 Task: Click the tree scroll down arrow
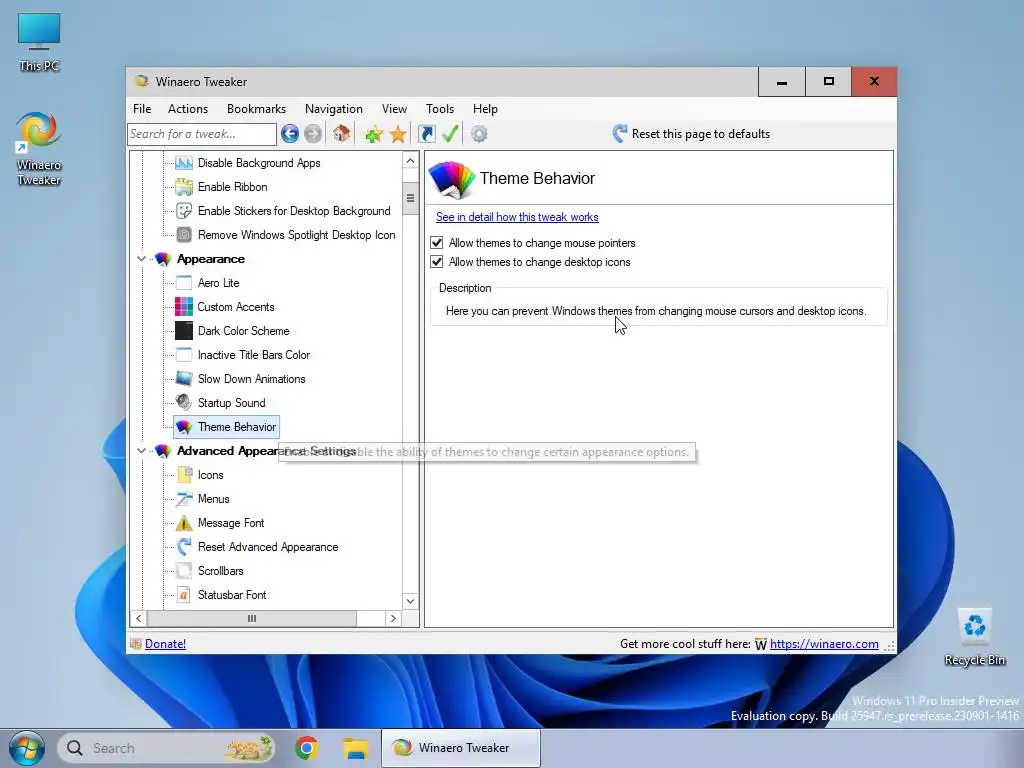tap(410, 601)
